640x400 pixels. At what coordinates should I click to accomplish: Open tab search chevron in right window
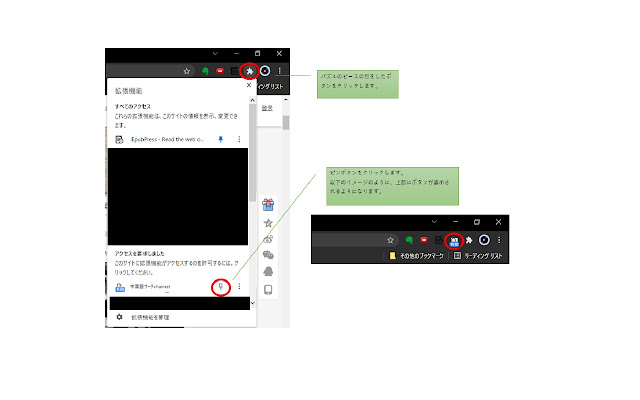[x=434, y=222]
